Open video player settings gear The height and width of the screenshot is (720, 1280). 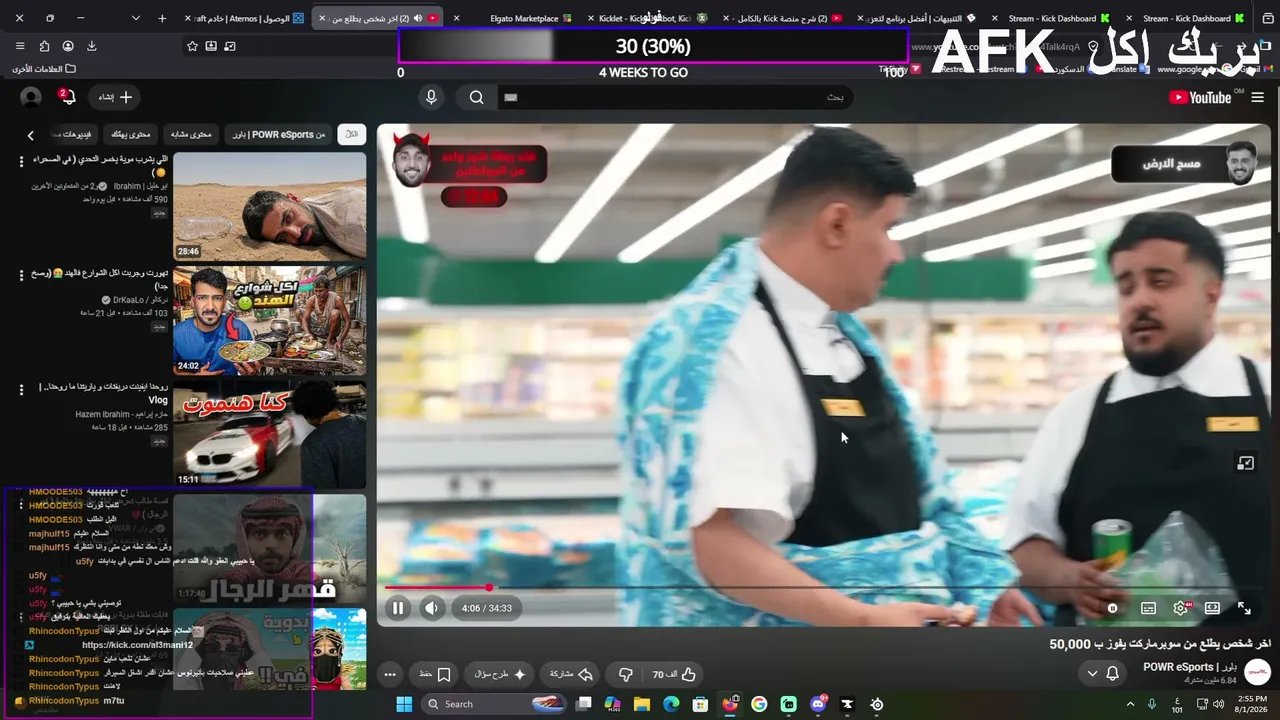click(1181, 608)
